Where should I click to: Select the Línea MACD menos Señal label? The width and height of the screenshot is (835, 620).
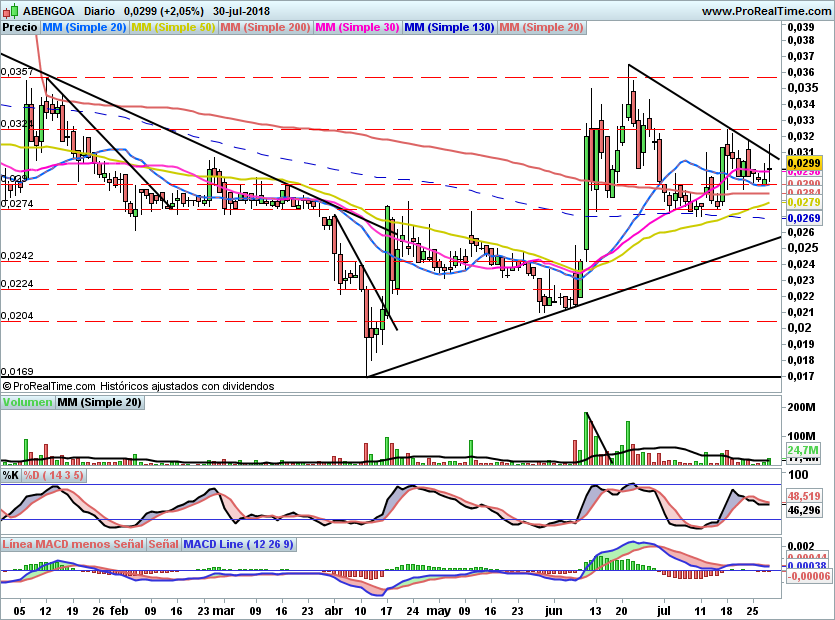pos(73,544)
